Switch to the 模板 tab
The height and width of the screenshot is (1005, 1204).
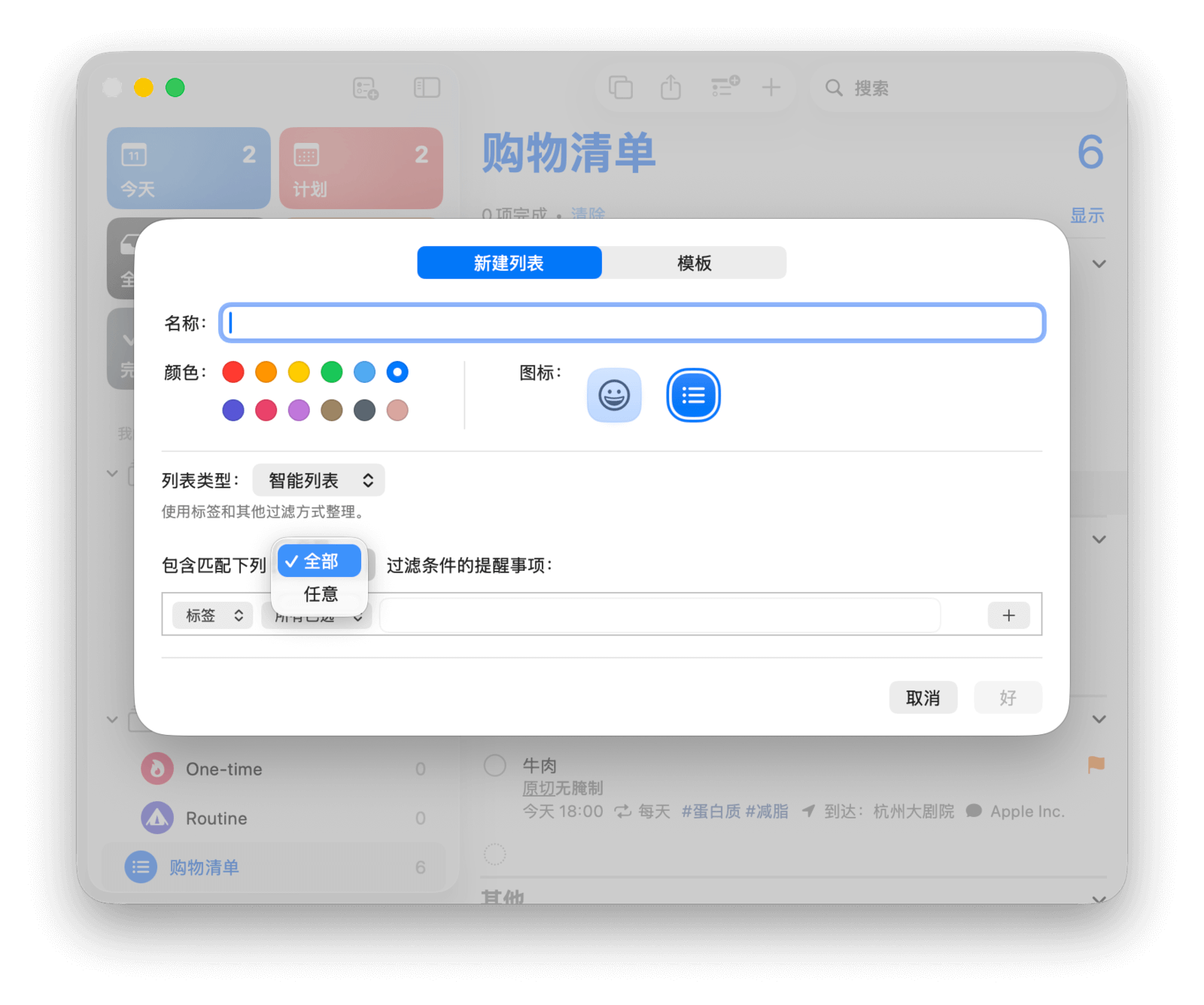pos(694,263)
